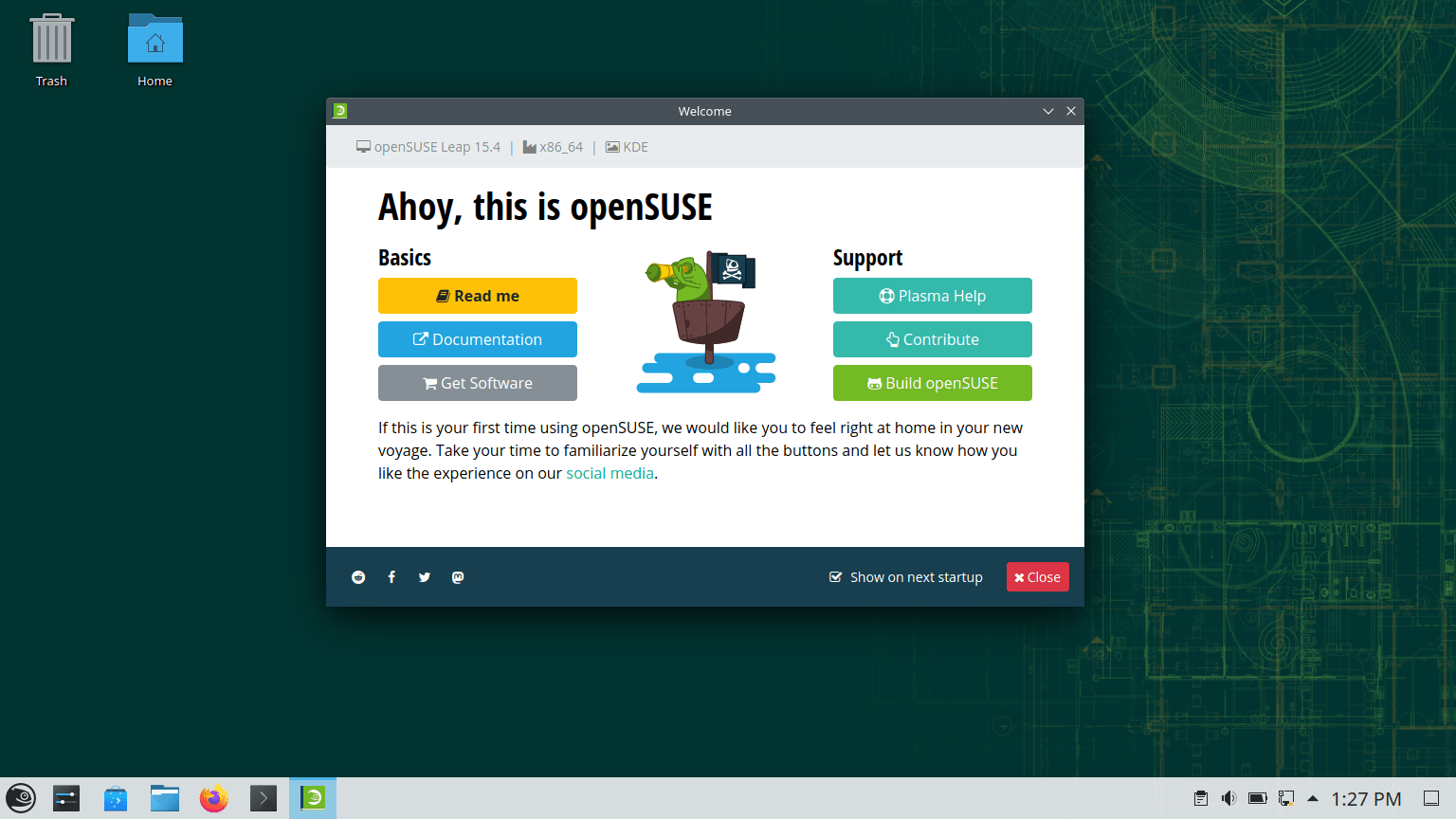Click the Get Software button

(x=478, y=383)
